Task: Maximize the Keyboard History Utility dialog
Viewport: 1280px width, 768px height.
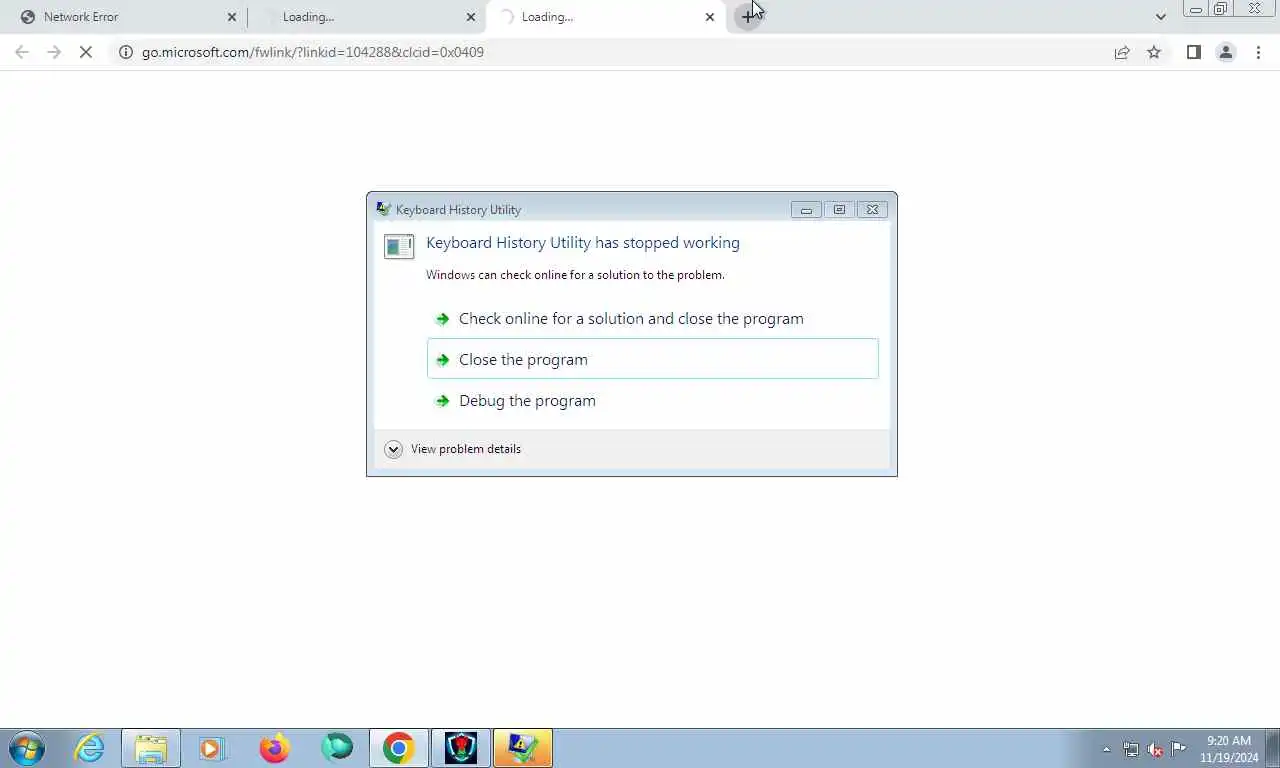Action: (839, 209)
